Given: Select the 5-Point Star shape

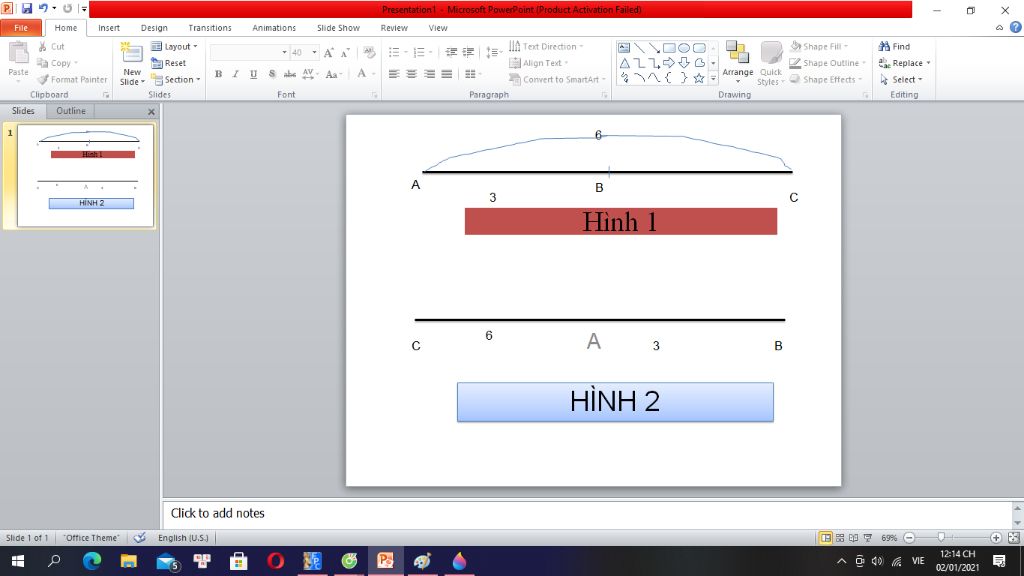Looking at the screenshot, I should point(699,78).
